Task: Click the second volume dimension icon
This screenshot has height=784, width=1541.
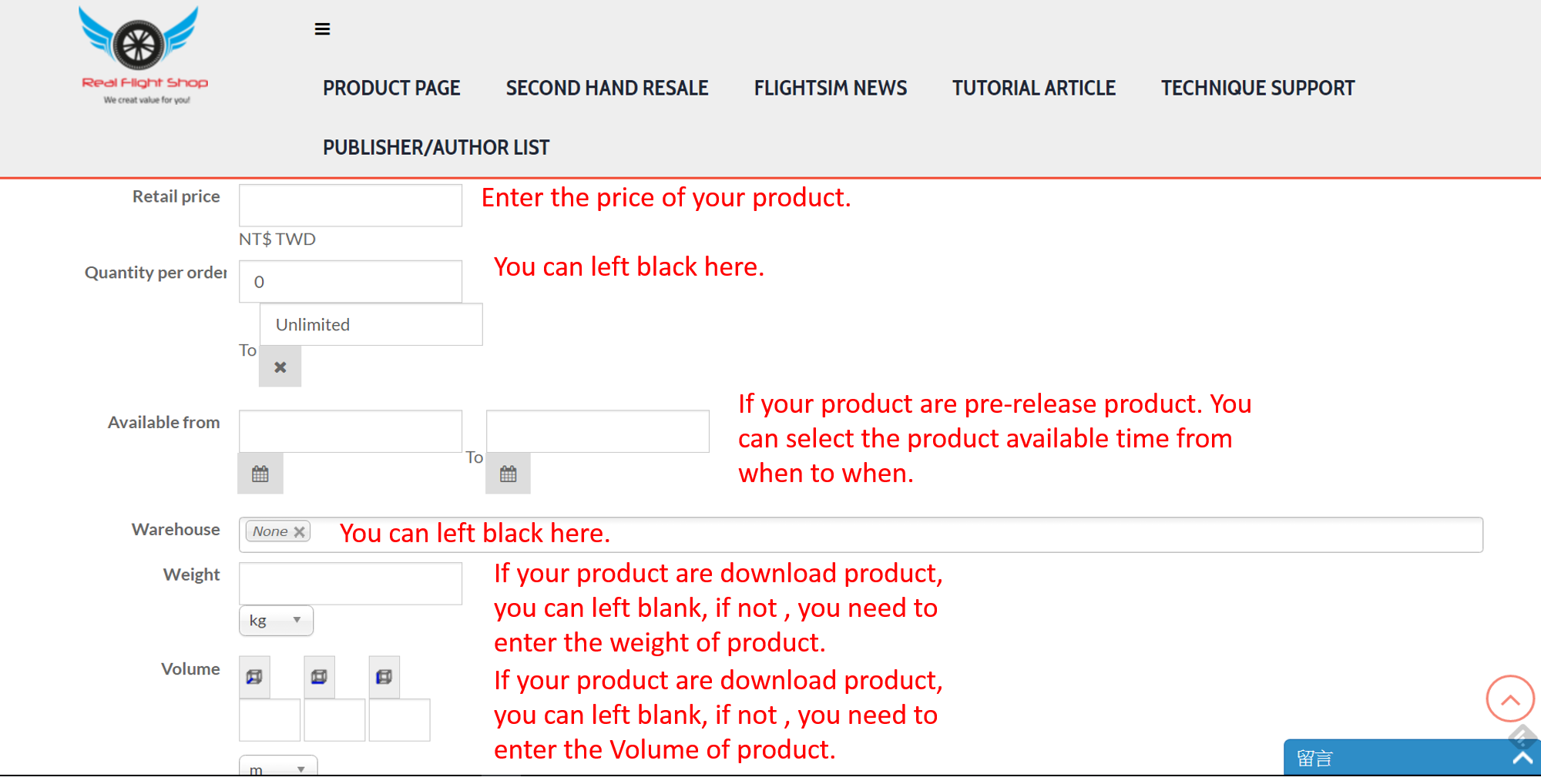Action: [x=319, y=677]
